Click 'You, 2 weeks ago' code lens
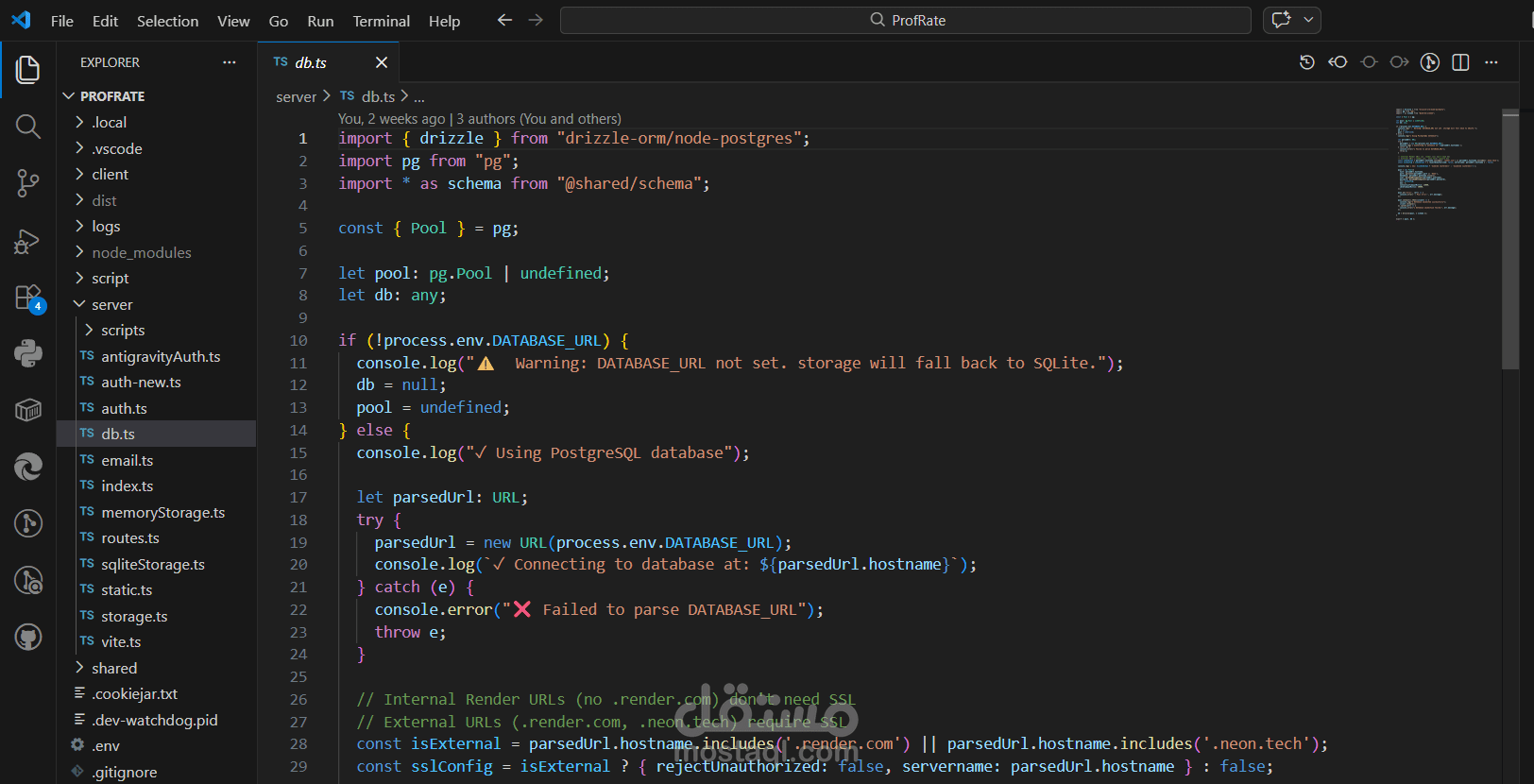The width and height of the screenshot is (1534, 784). [391, 119]
